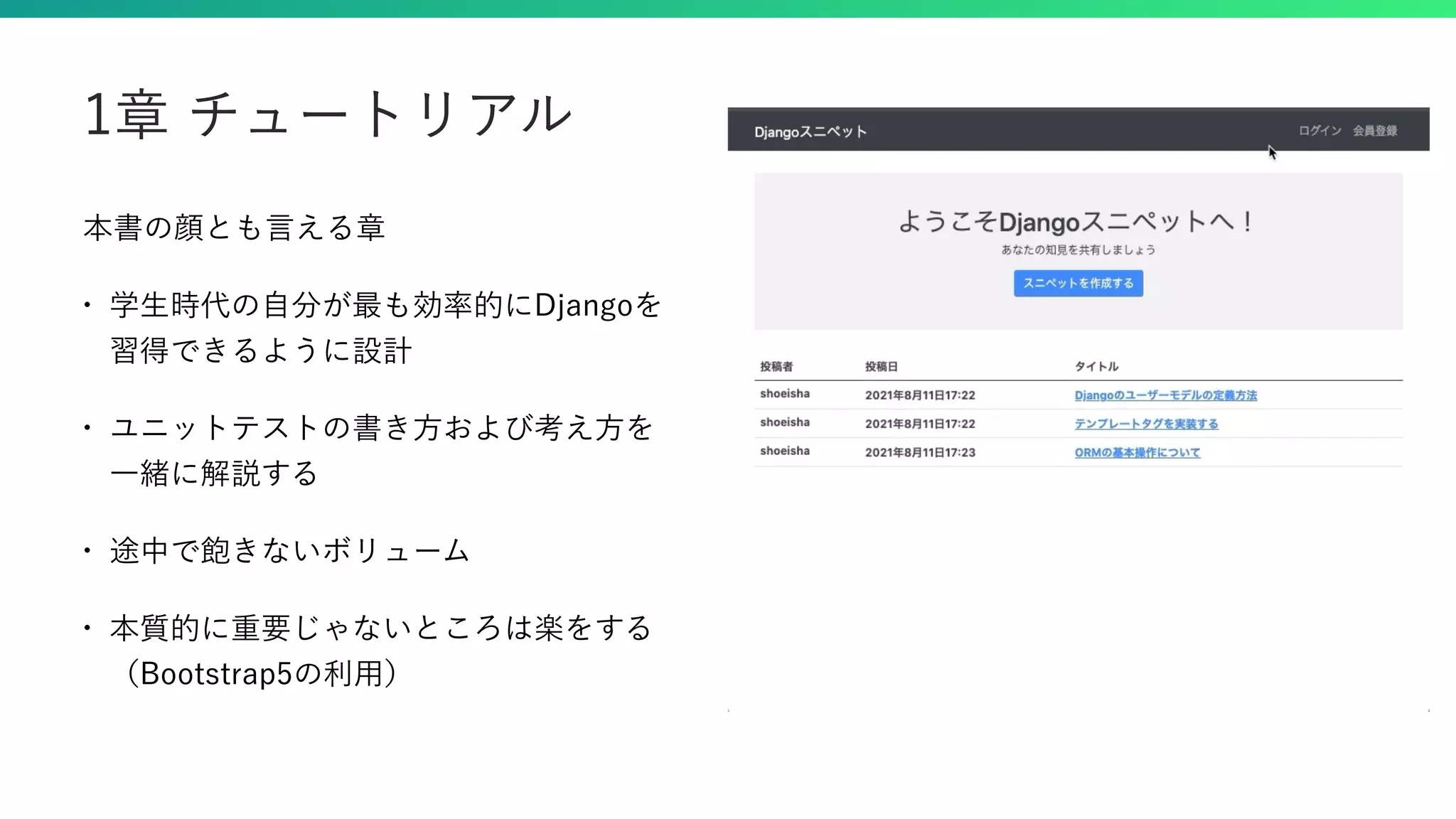This screenshot has width=1456, height=819.
Task: Click the 途中で飽きないボリューム bullet
Action: [x=290, y=550]
